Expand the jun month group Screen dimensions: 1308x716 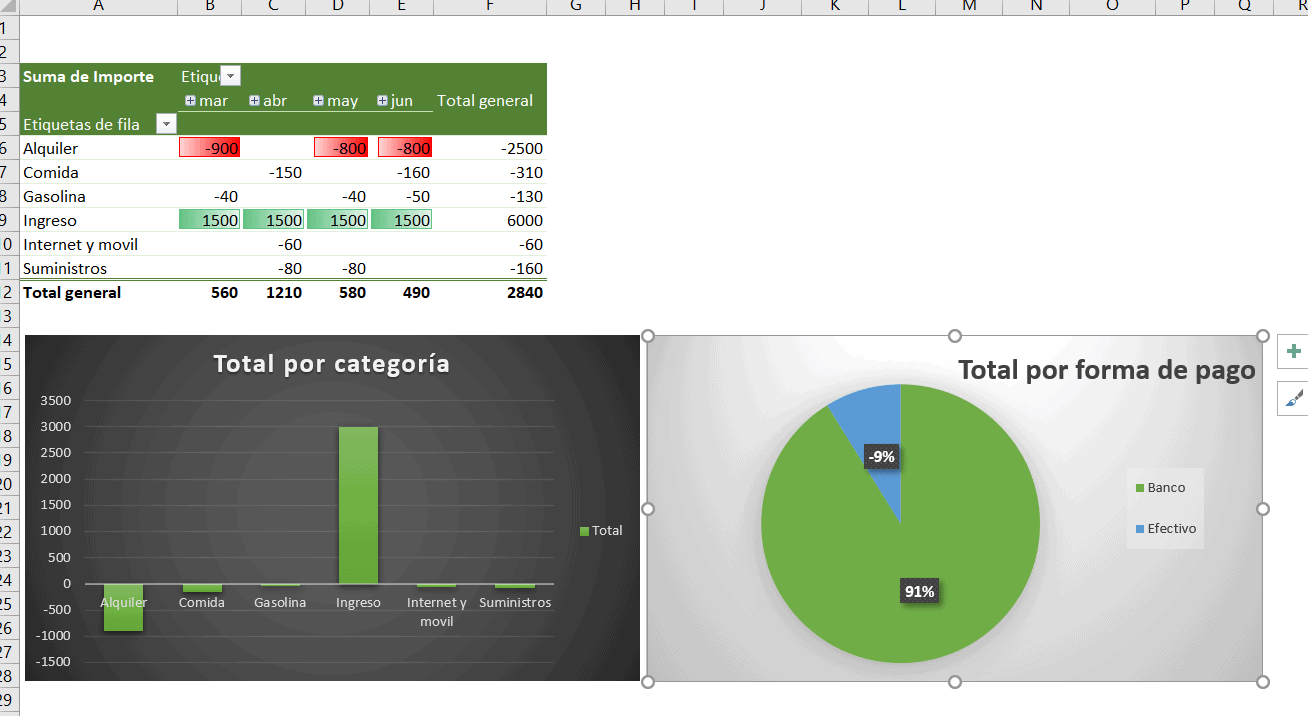click(382, 100)
